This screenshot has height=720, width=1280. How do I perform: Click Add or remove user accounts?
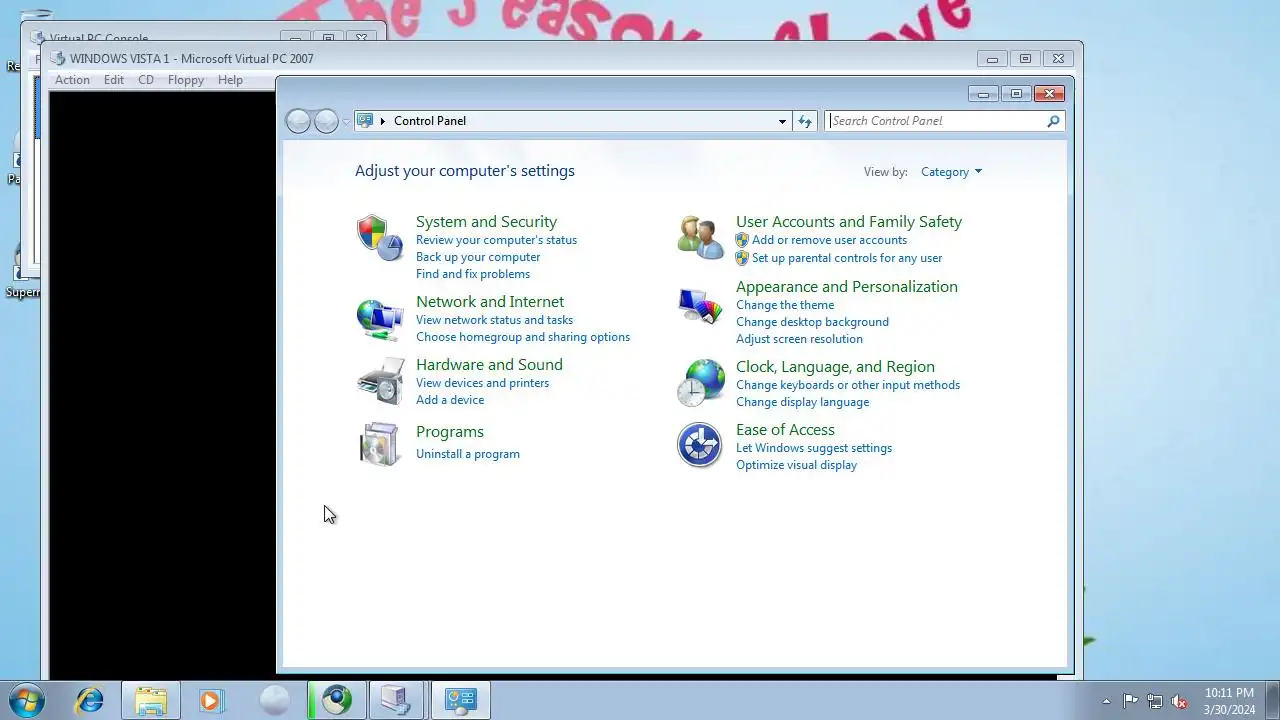tap(829, 240)
